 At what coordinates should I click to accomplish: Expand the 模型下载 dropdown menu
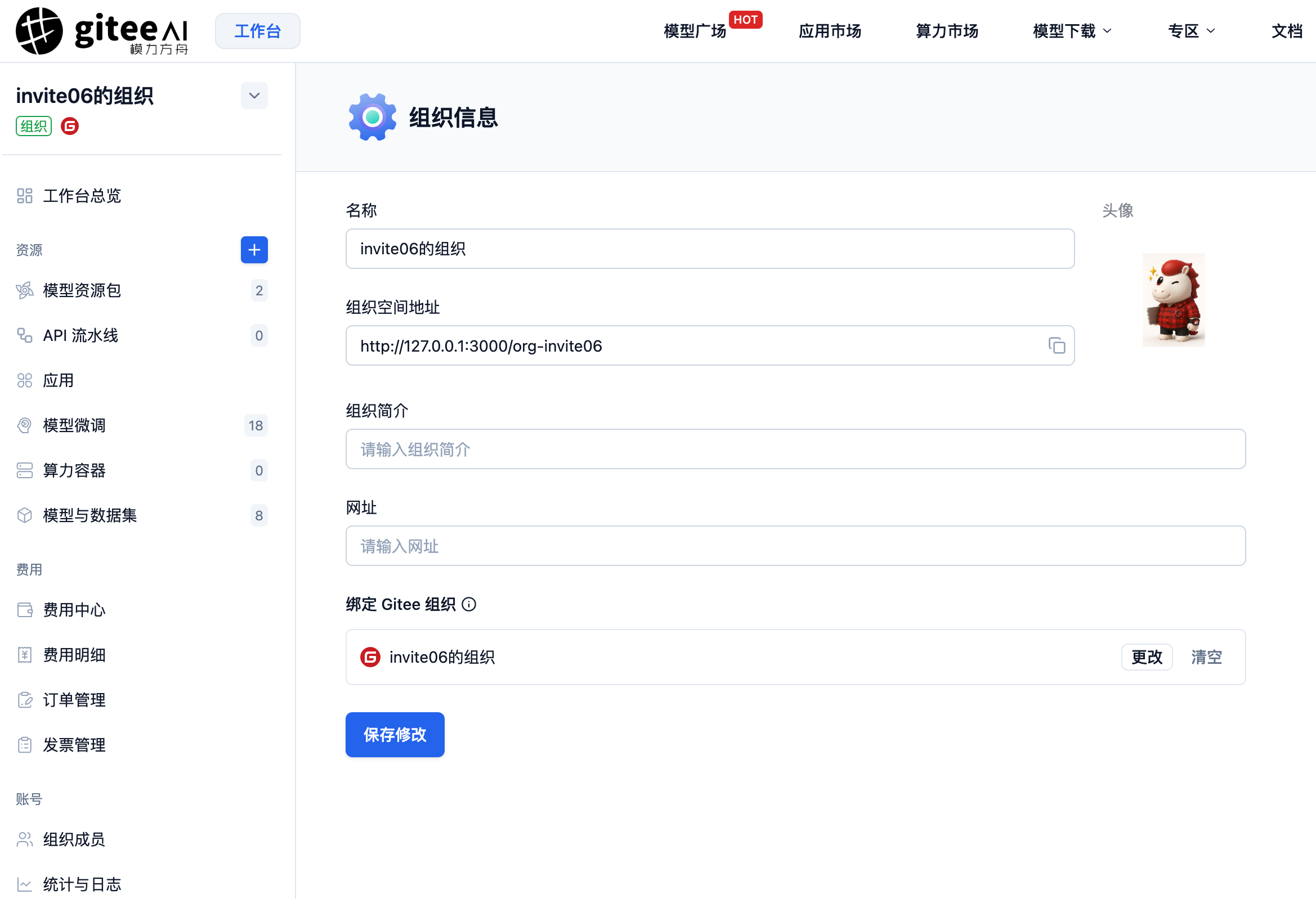(1072, 31)
